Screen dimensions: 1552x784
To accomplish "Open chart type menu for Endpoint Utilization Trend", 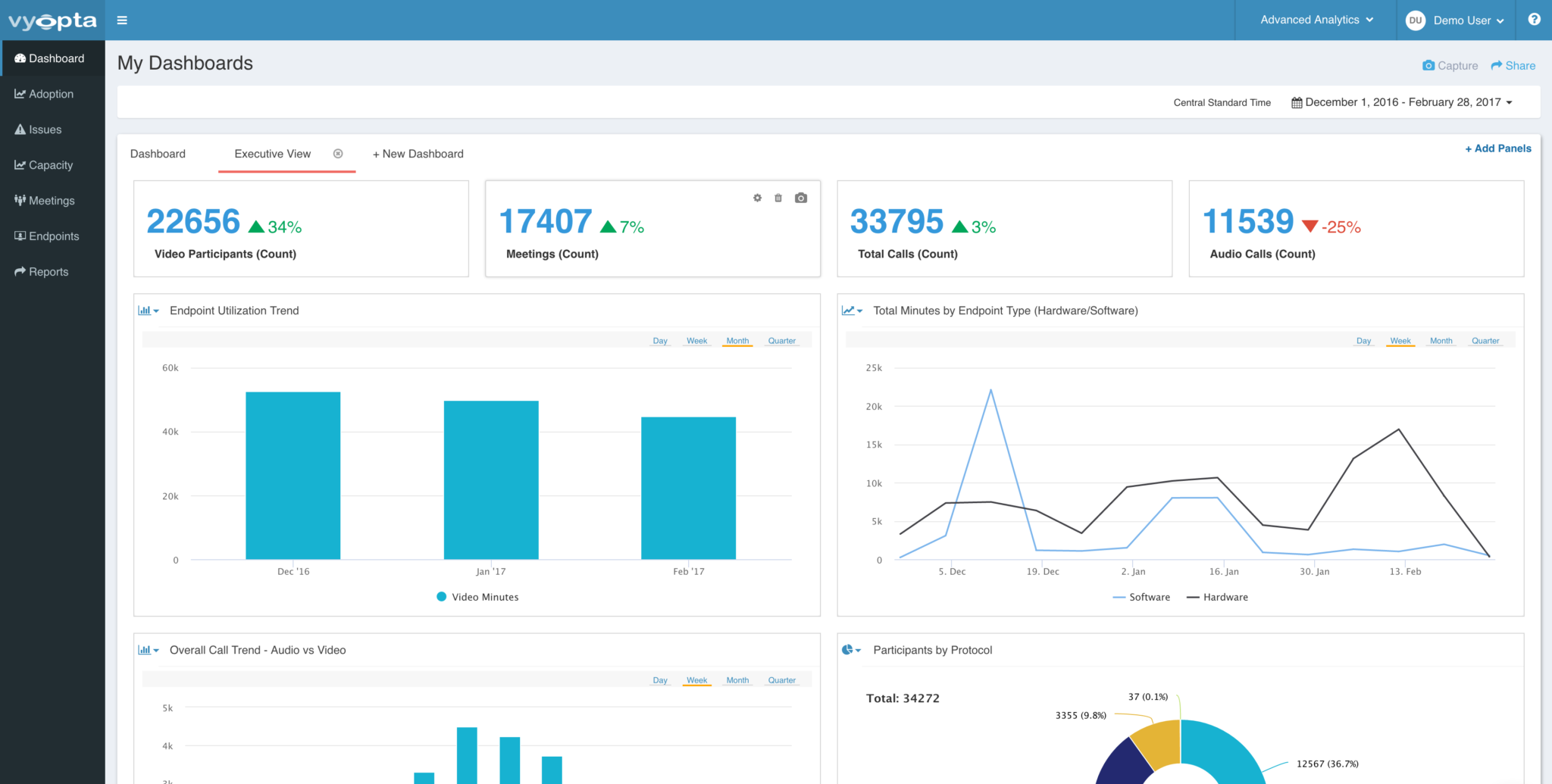I will [x=149, y=311].
